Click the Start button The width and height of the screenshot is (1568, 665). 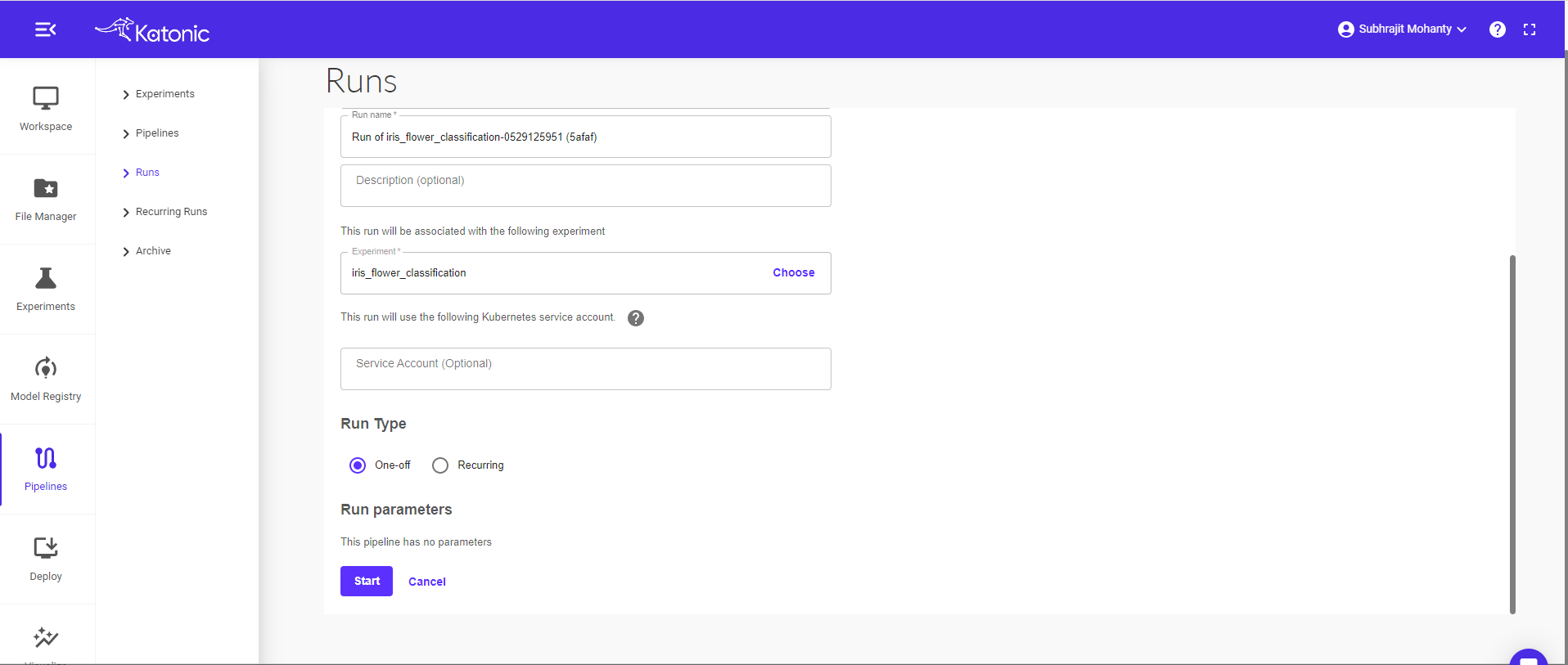coord(367,581)
